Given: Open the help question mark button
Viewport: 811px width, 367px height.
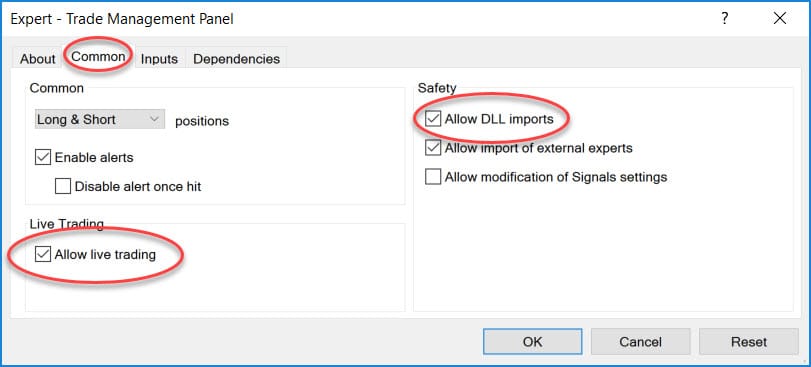Looking at the screenshot, I should pyautogui.click(x=725, y=19).
